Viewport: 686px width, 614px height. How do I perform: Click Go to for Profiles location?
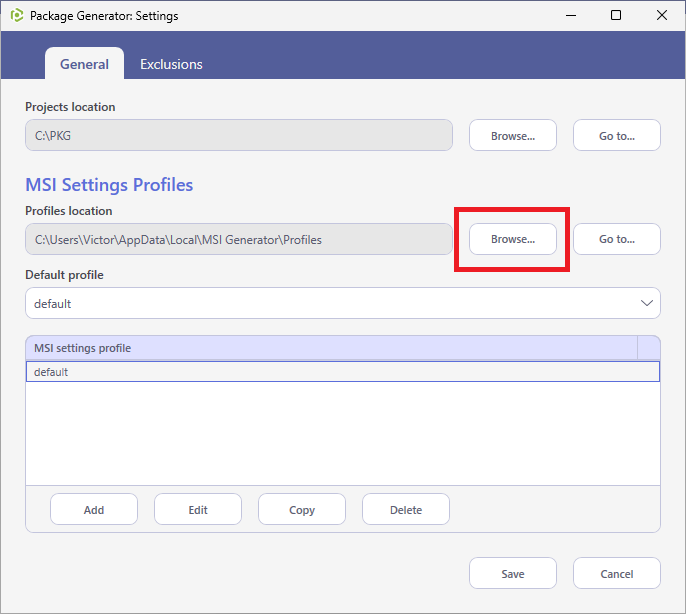pos(616,239)
